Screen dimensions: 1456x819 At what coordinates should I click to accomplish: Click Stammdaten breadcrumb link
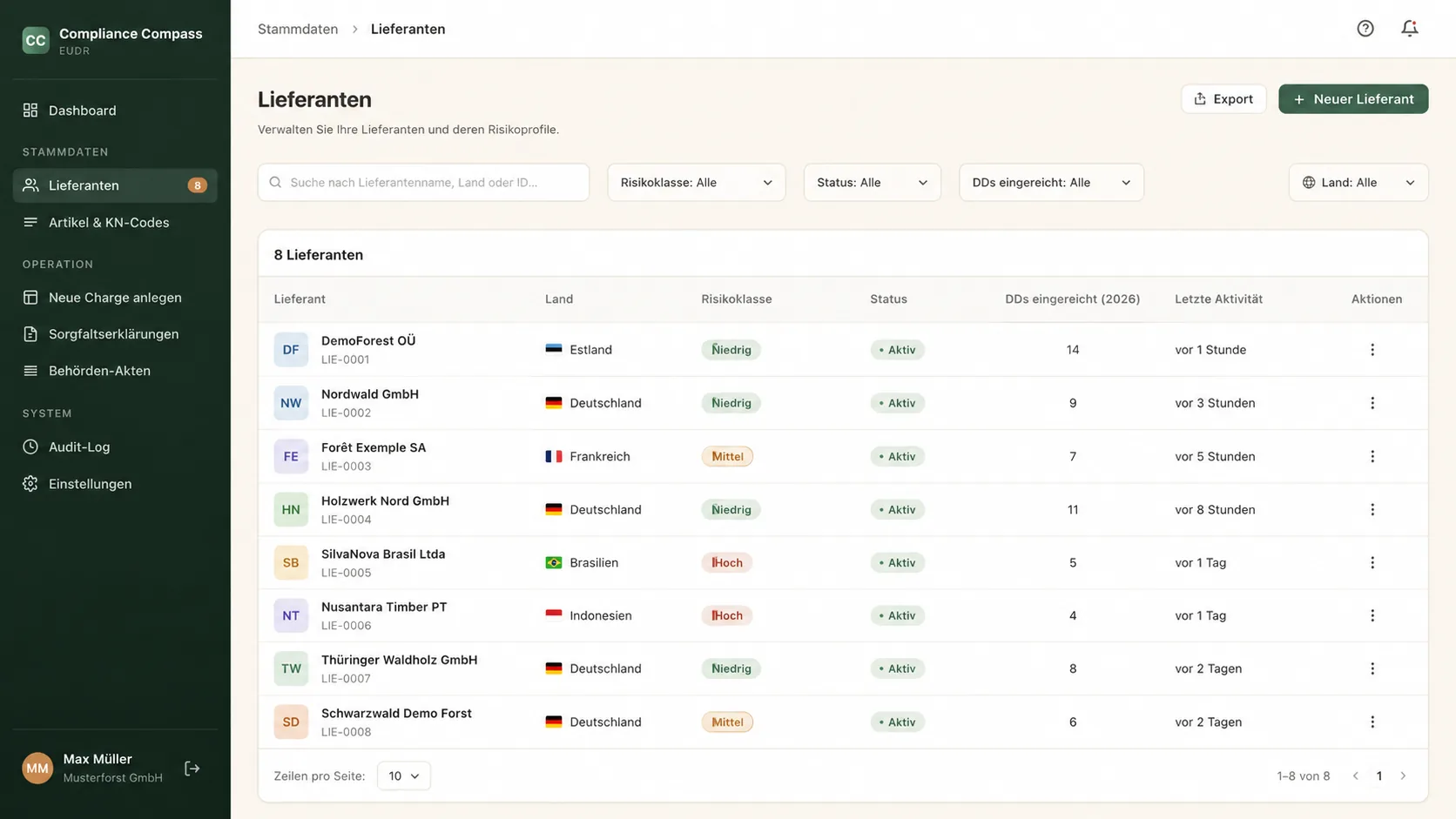tap(298, 29)
